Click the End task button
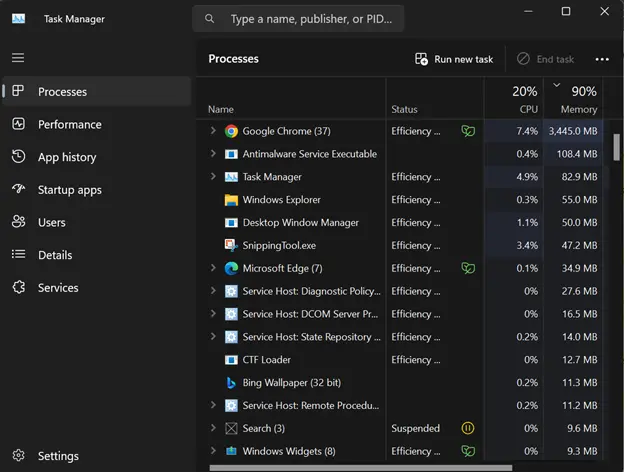The height and width of the screenshot is (472, 626). coord(546,59)
